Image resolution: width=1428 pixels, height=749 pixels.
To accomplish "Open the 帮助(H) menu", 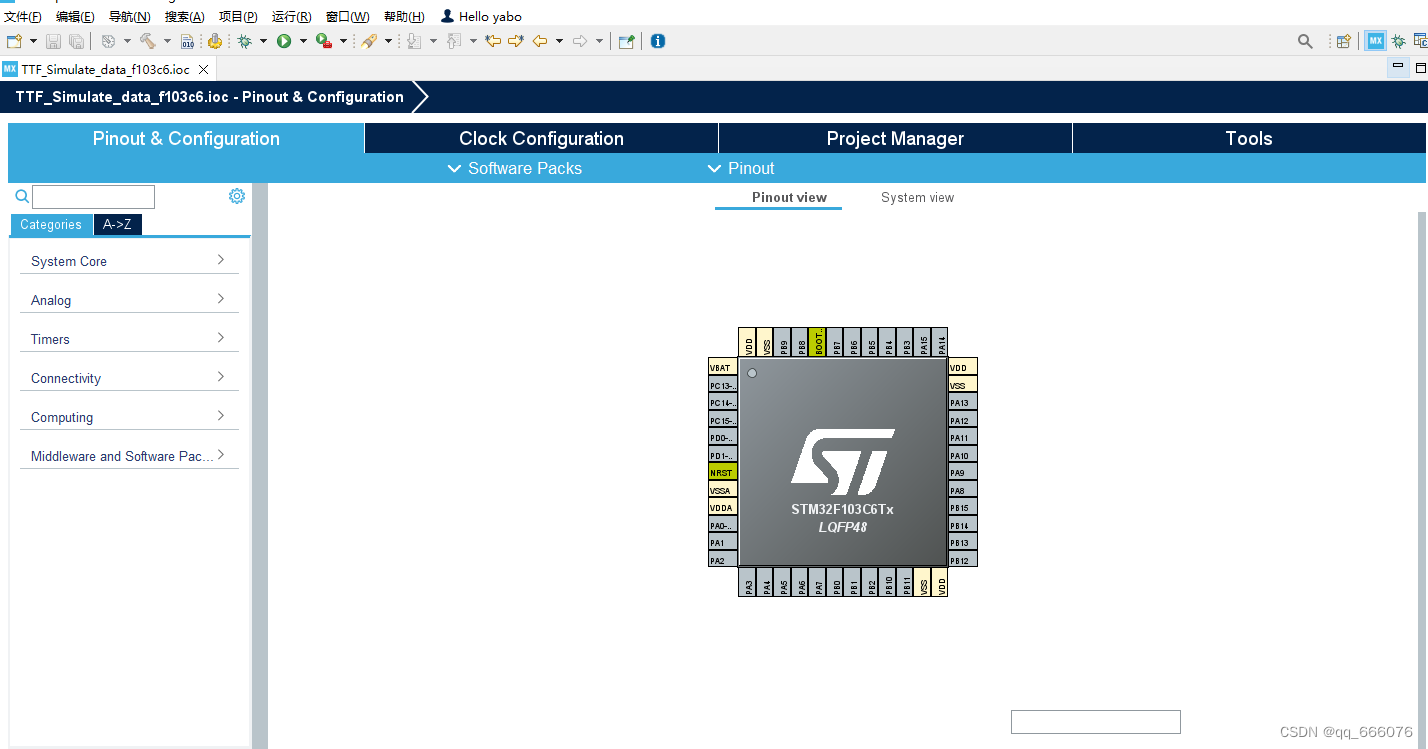I will pos(401,16).
